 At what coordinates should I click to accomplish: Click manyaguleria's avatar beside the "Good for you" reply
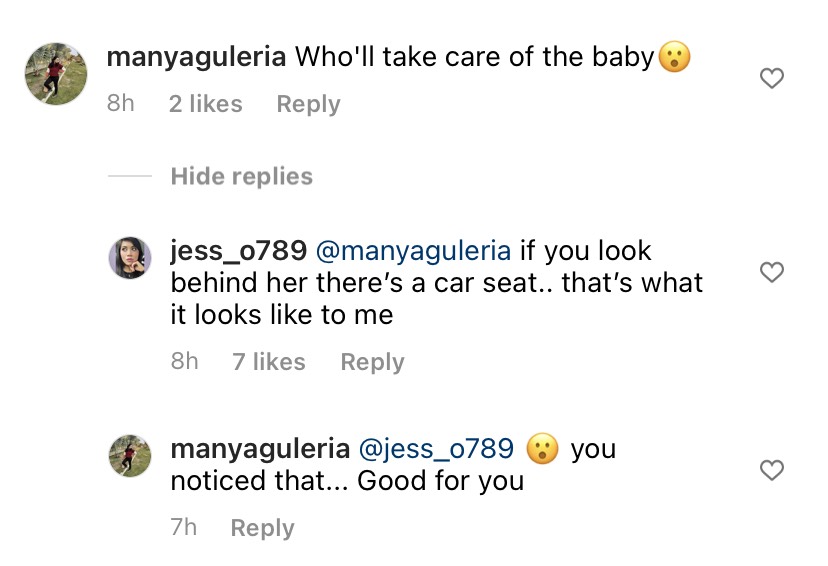(x=130, y=456)
